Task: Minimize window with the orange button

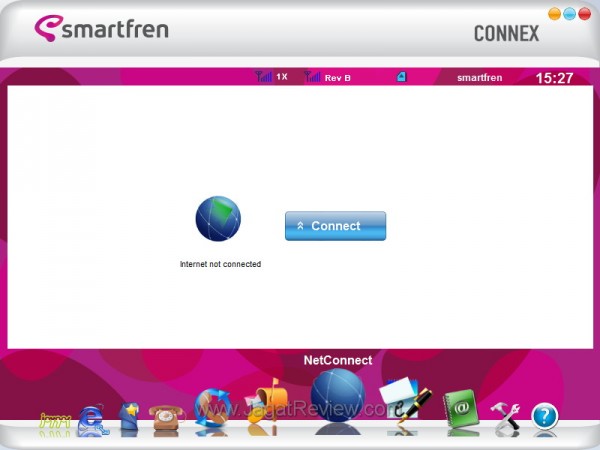Action: point(554,14)
